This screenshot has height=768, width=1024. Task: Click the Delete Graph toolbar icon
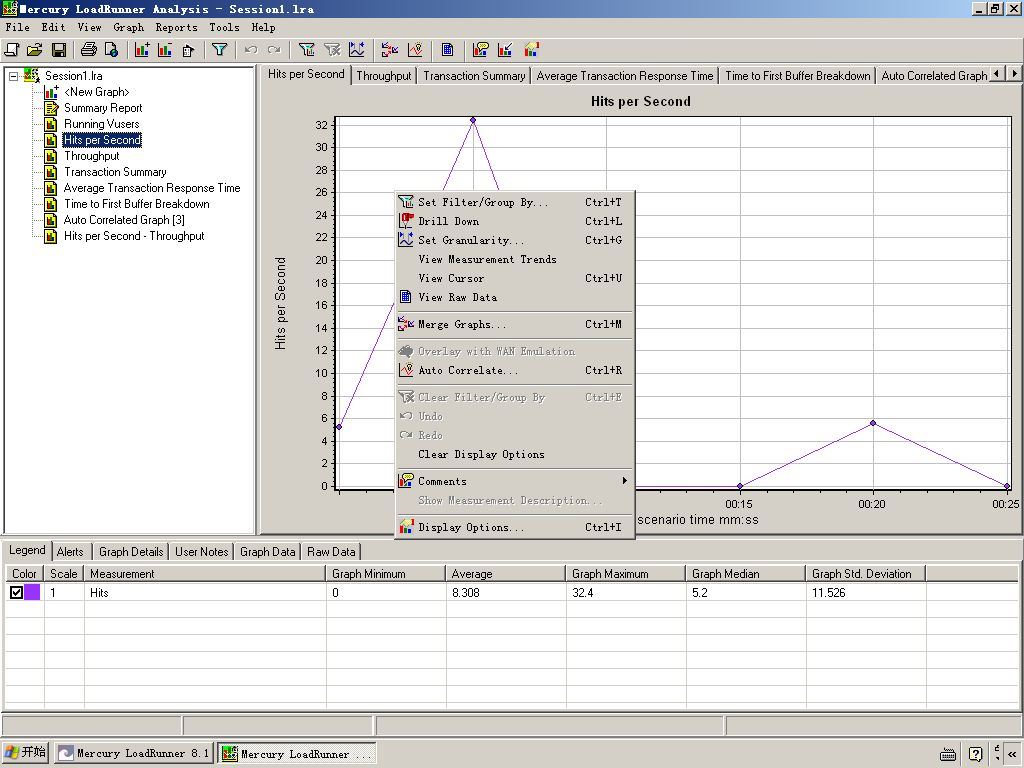(165, 50)
